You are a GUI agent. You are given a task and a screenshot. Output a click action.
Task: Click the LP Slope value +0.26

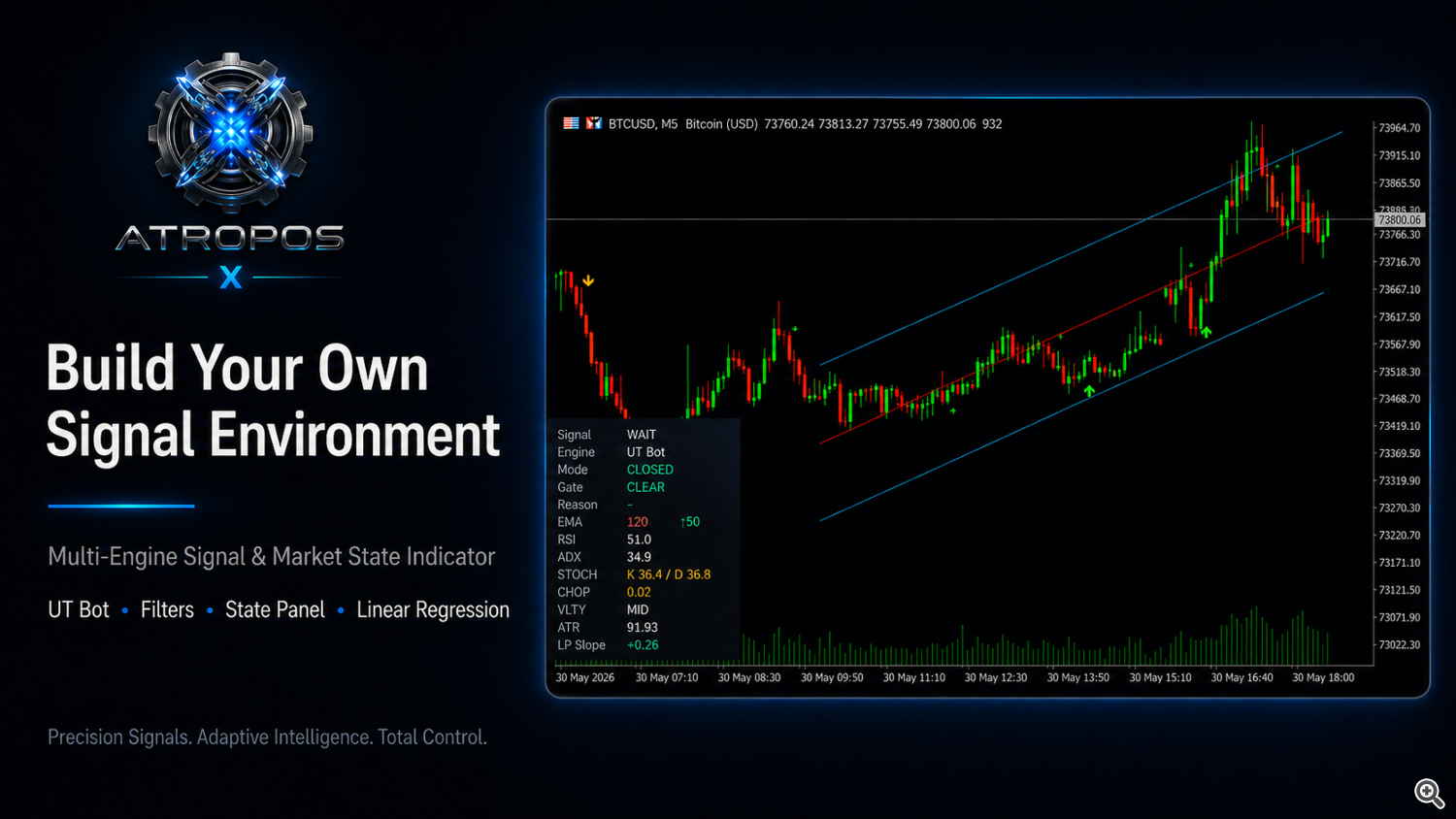tap(643, 644)
